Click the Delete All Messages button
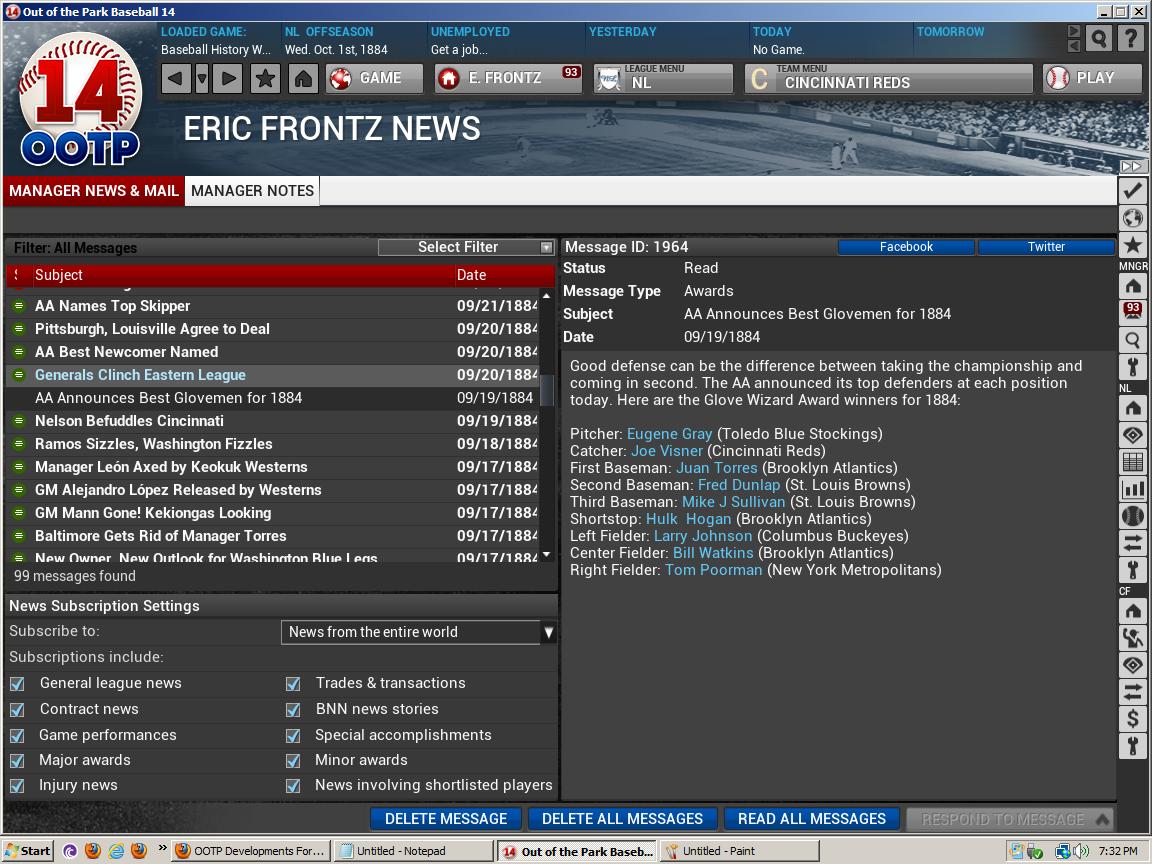 point(622,818)
